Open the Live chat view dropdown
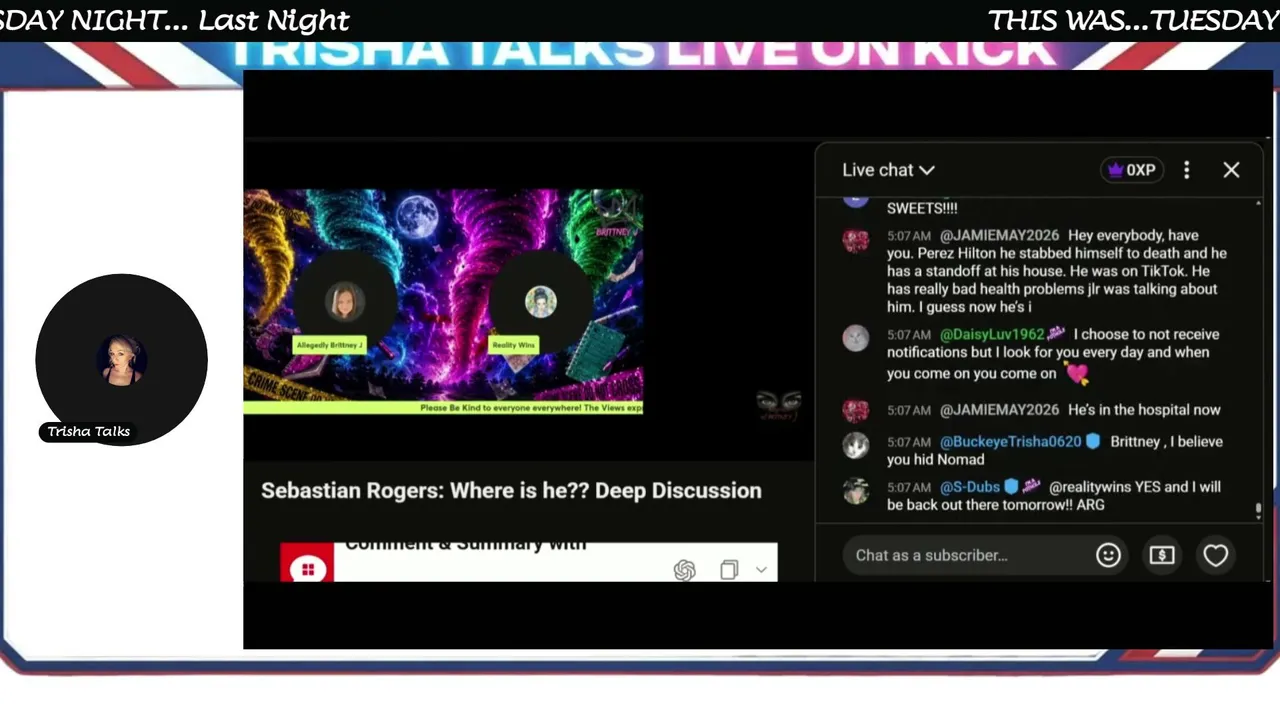 point(888,170)
